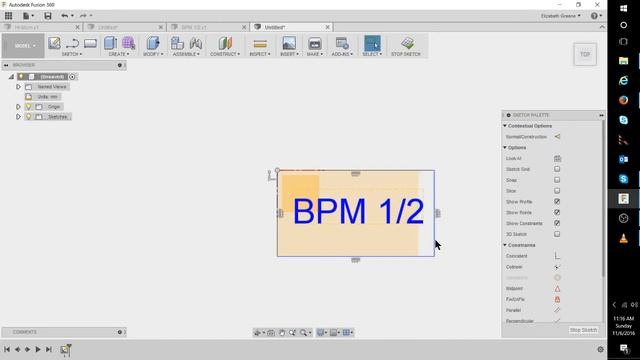
Task: Open the CONSTRUCT menu
Action: 225,54
